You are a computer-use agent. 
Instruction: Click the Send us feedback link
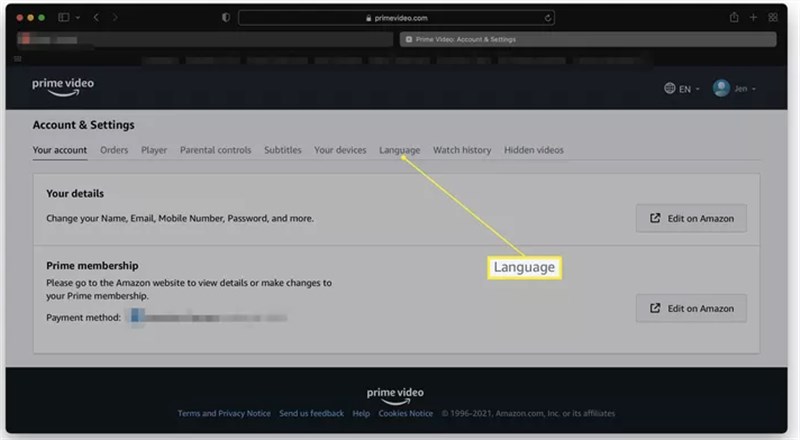coord(311,413)
